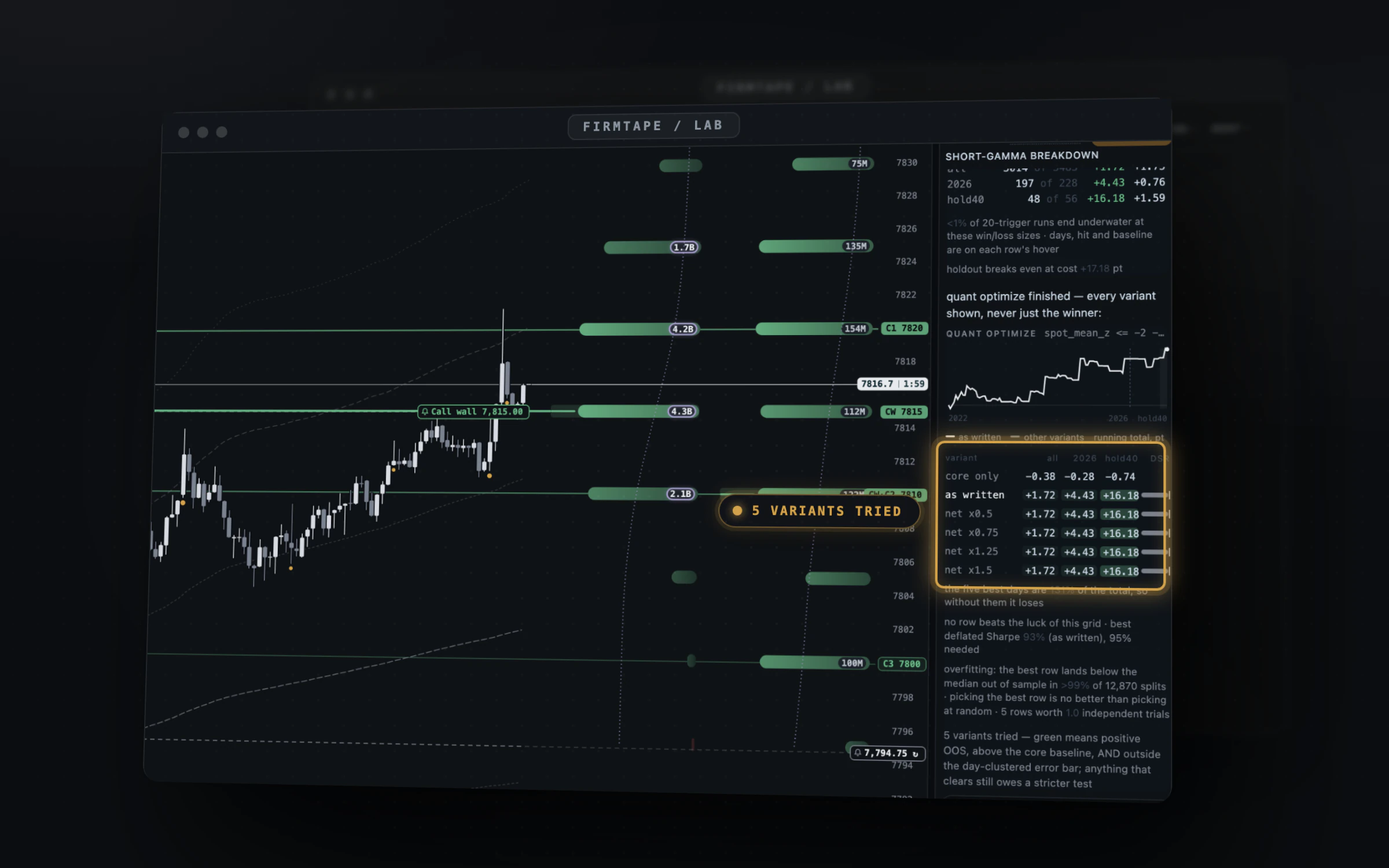
Task: Click the QUANT OPTIMIZE spot_mean_z header
Action: pyautogui.click(x=1054, y=333)
